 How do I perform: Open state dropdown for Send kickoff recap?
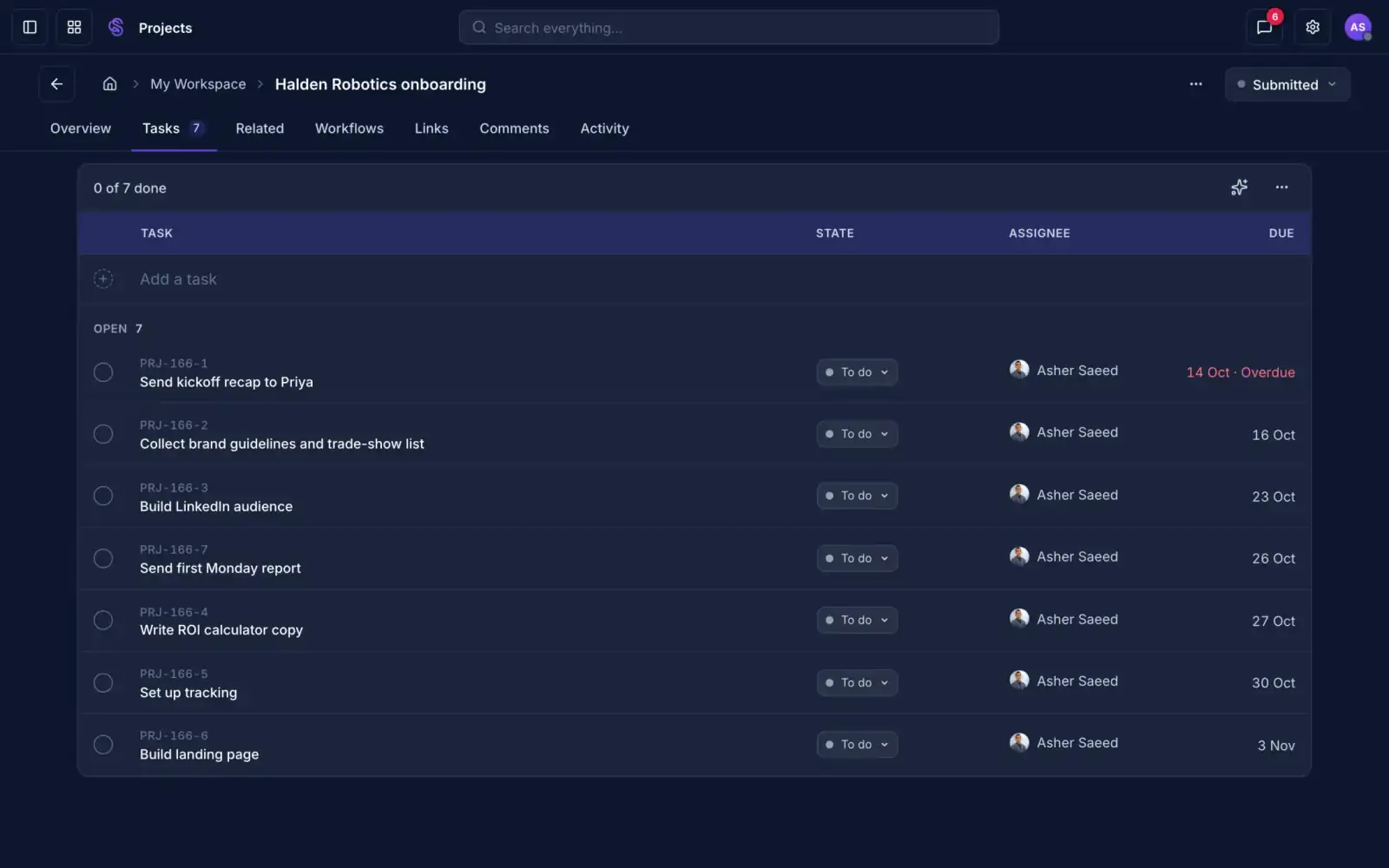[857, 372]
